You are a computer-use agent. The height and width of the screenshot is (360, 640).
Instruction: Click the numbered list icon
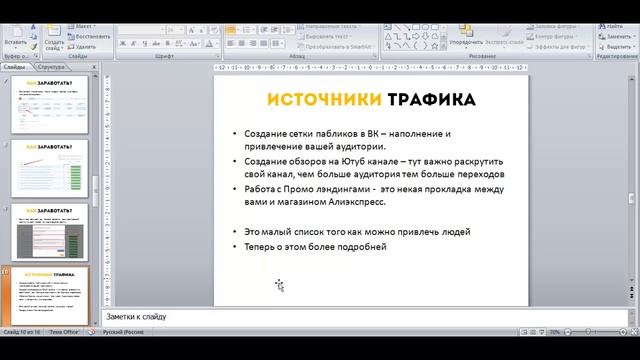click(x=247, y=30)
